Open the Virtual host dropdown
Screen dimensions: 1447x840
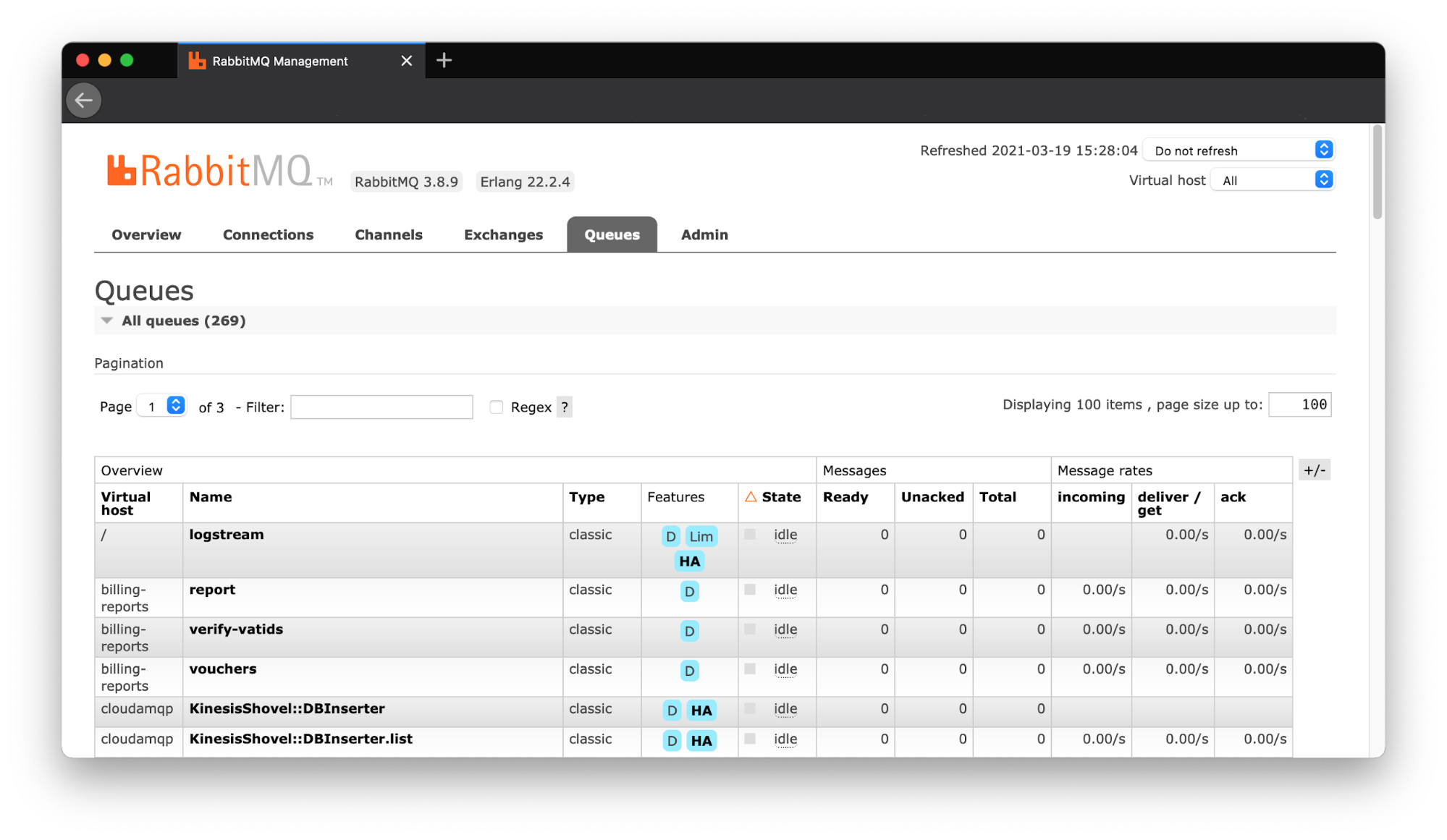(1273, 180)
